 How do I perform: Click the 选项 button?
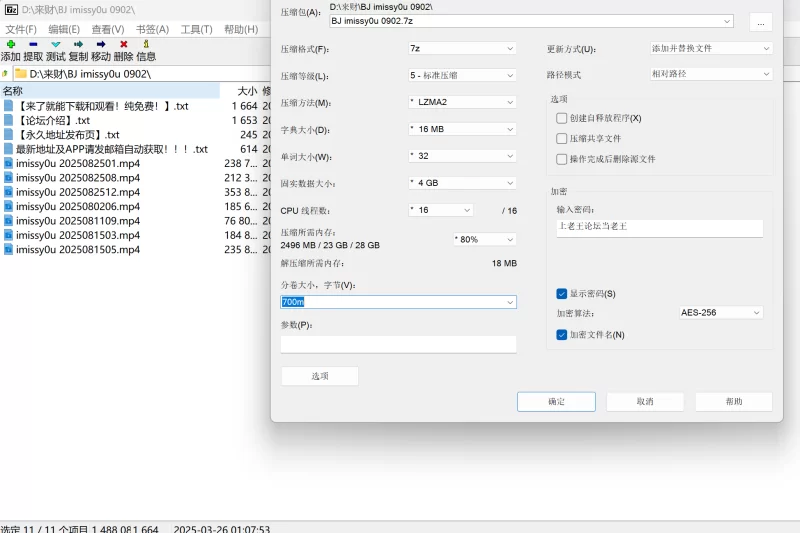tap(320, 376)
